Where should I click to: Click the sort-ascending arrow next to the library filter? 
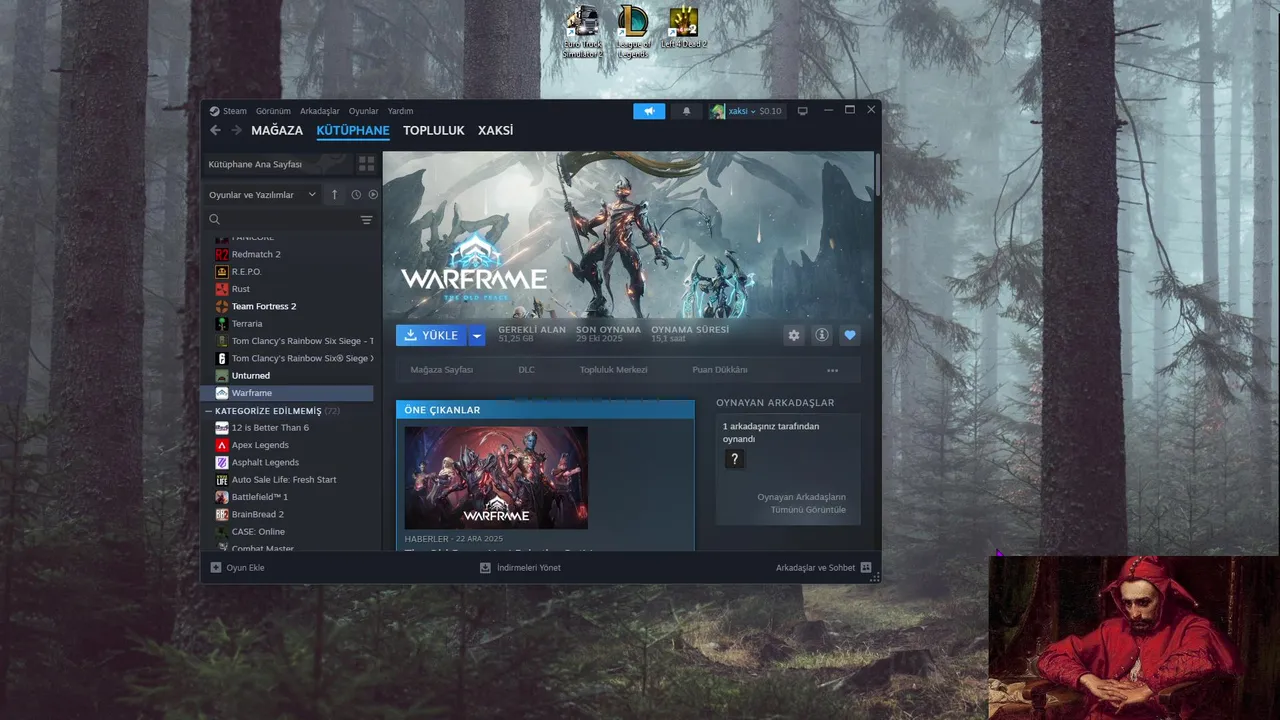(335, 195)
